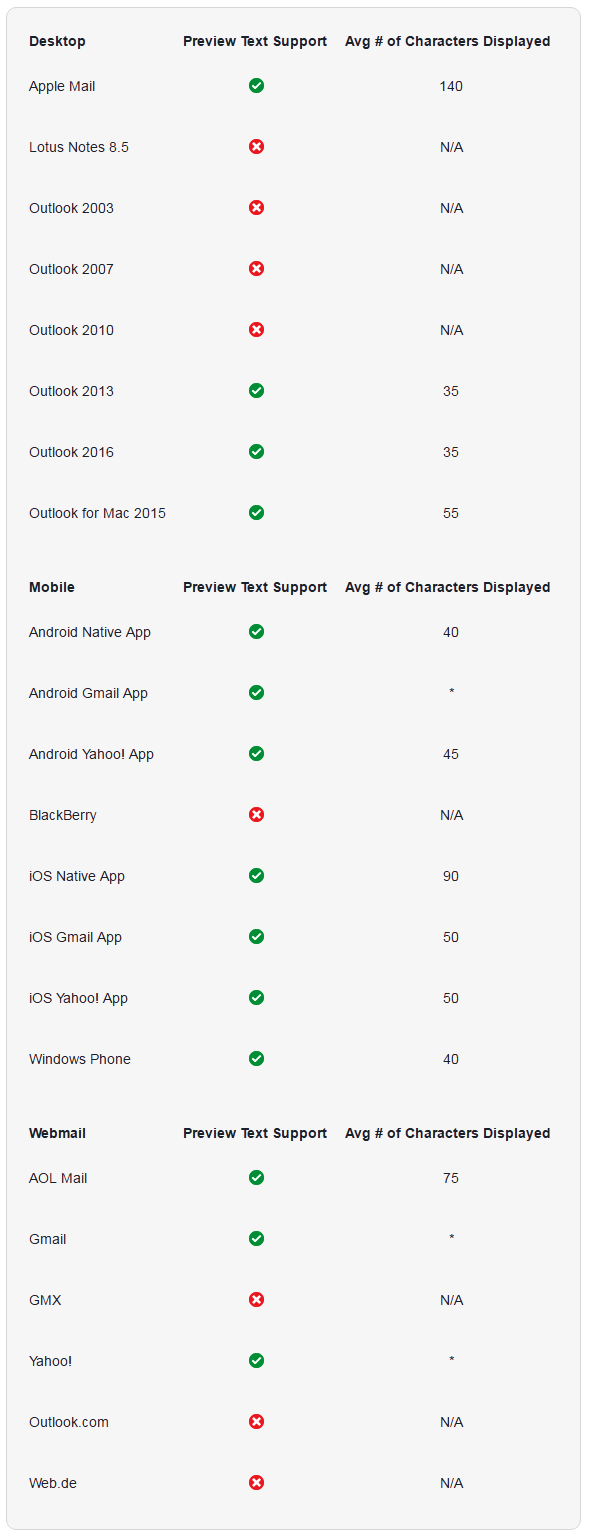Screen dimensions: 589x1539
Task: Click the Android Gmail App row label
Action: pos(88,693)
